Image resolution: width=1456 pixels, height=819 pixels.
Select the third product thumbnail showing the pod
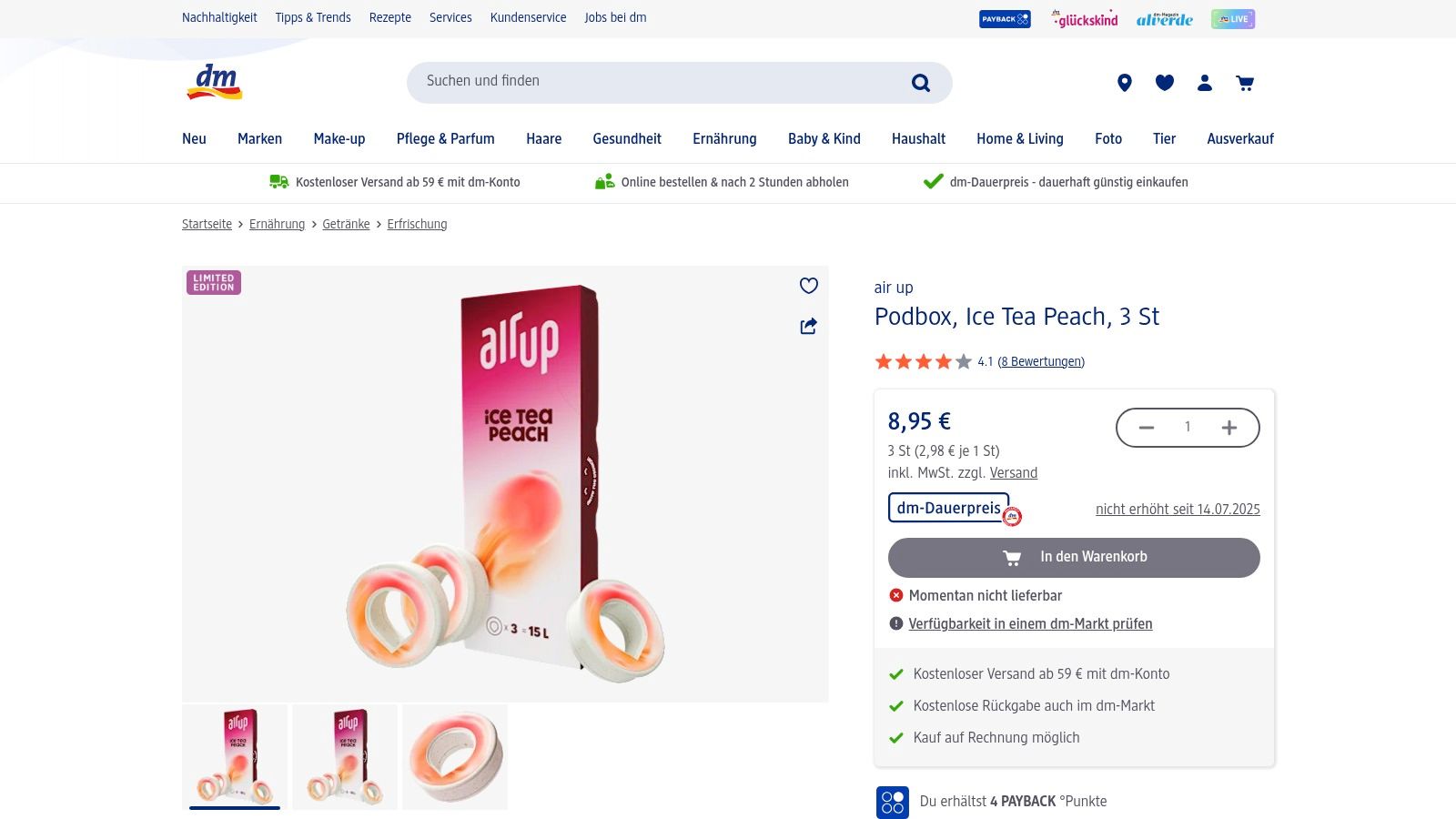click(x=454, y=756)
